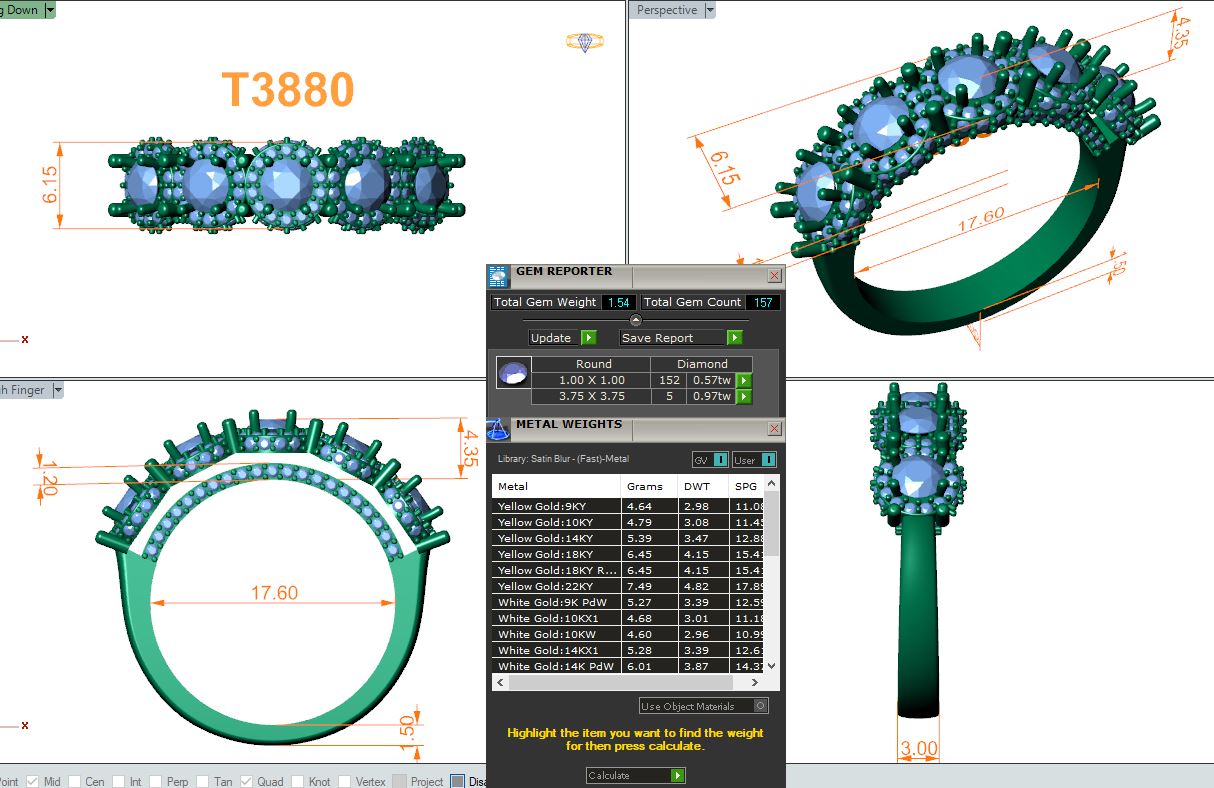Toggle the Mid osnap checkbox
The height and width of the screenshot is (788, 1214).
point(33,782)
